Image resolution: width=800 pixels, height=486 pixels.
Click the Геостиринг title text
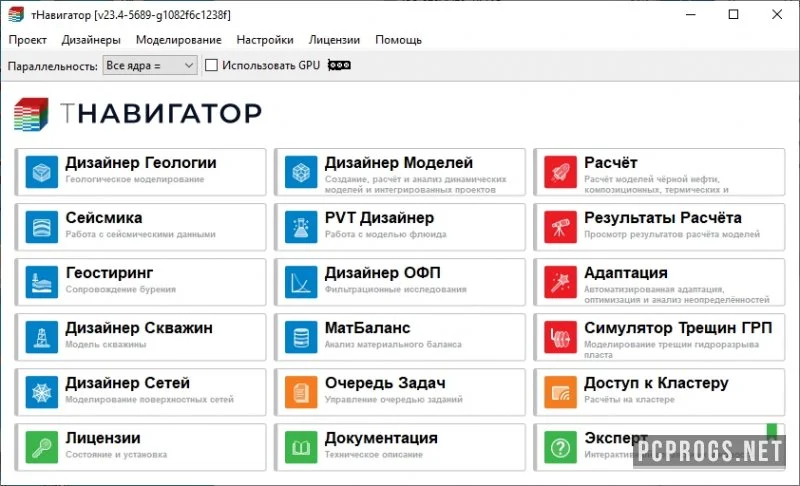coord(109,273)
